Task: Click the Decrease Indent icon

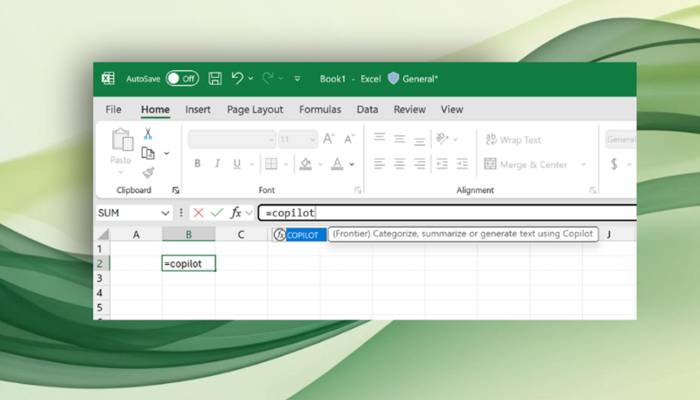Action: tap(442, 164)
